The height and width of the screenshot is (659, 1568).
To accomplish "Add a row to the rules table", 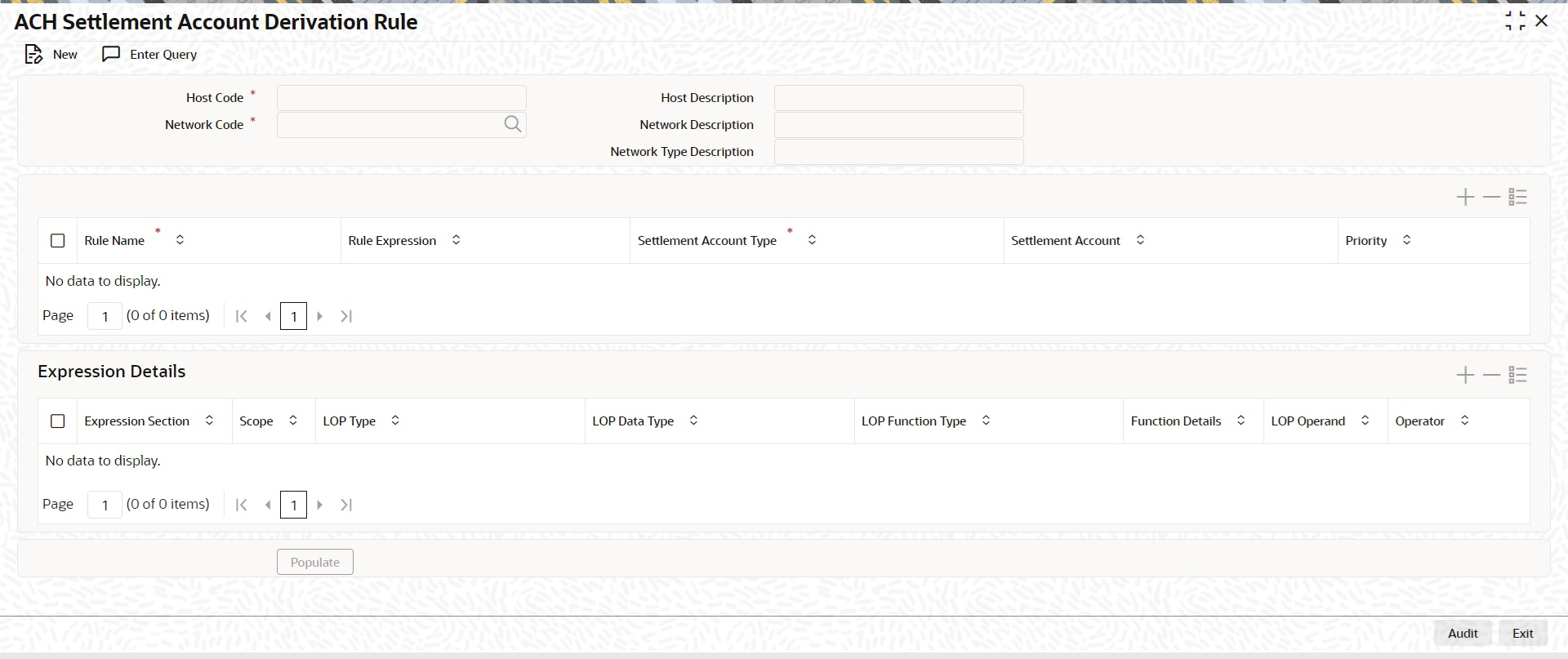I will [x=1466, y=197].
